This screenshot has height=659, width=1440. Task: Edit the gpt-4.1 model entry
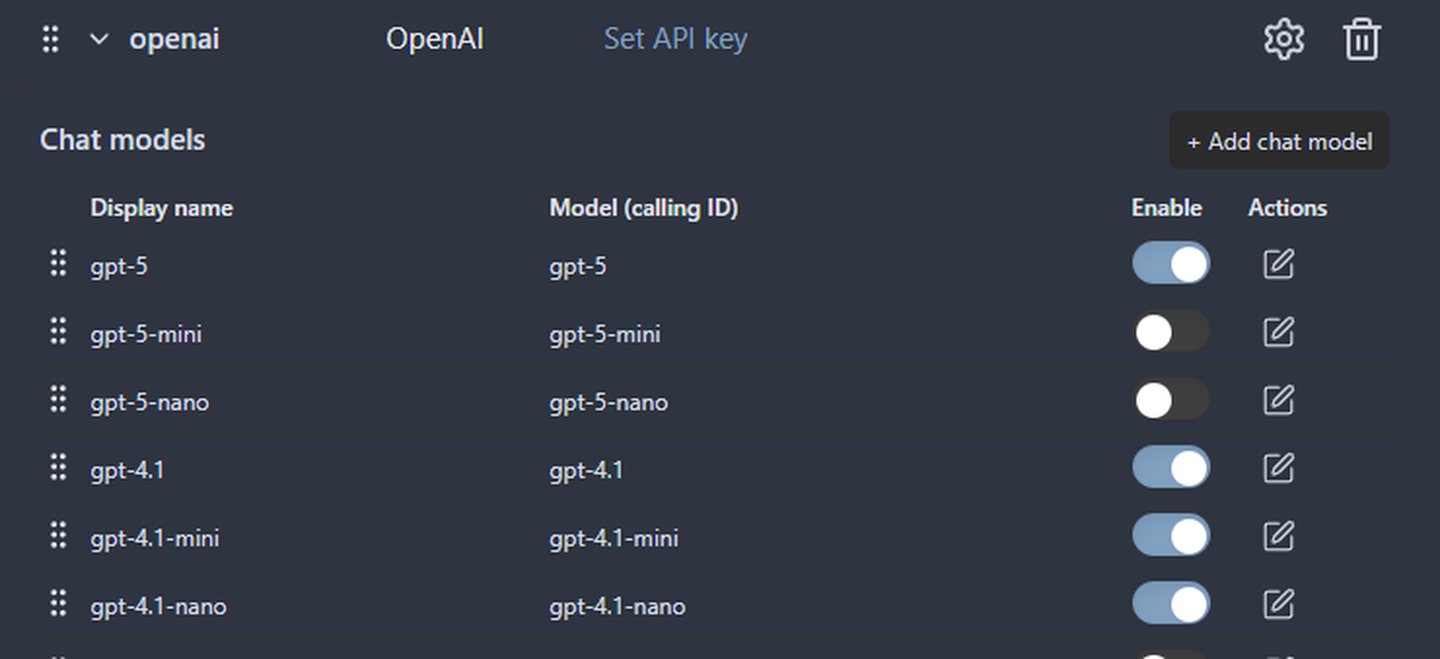tap(1278, 469)
